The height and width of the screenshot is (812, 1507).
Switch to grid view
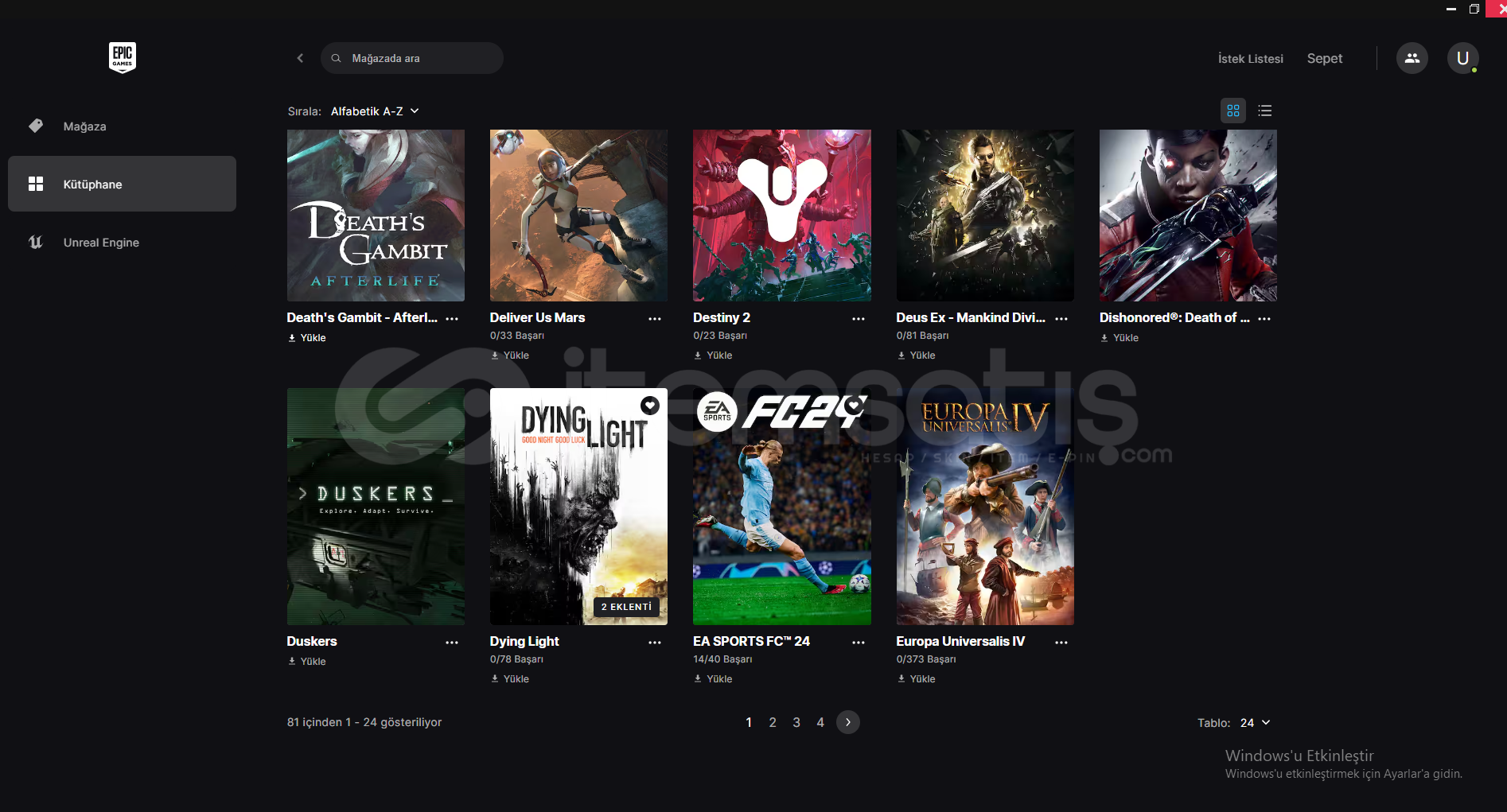[1233, 111]
